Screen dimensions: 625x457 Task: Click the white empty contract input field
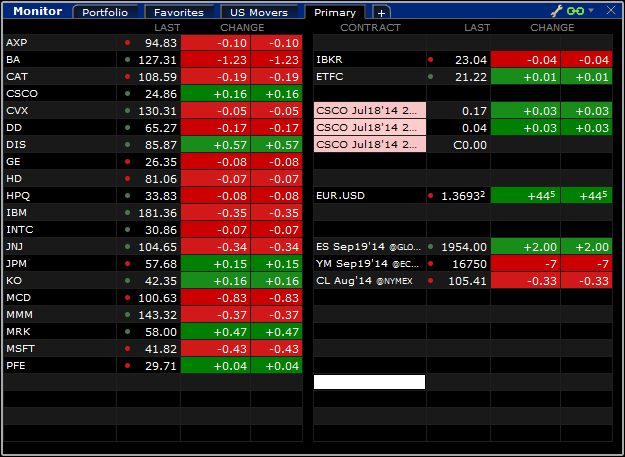coord(369,382)
